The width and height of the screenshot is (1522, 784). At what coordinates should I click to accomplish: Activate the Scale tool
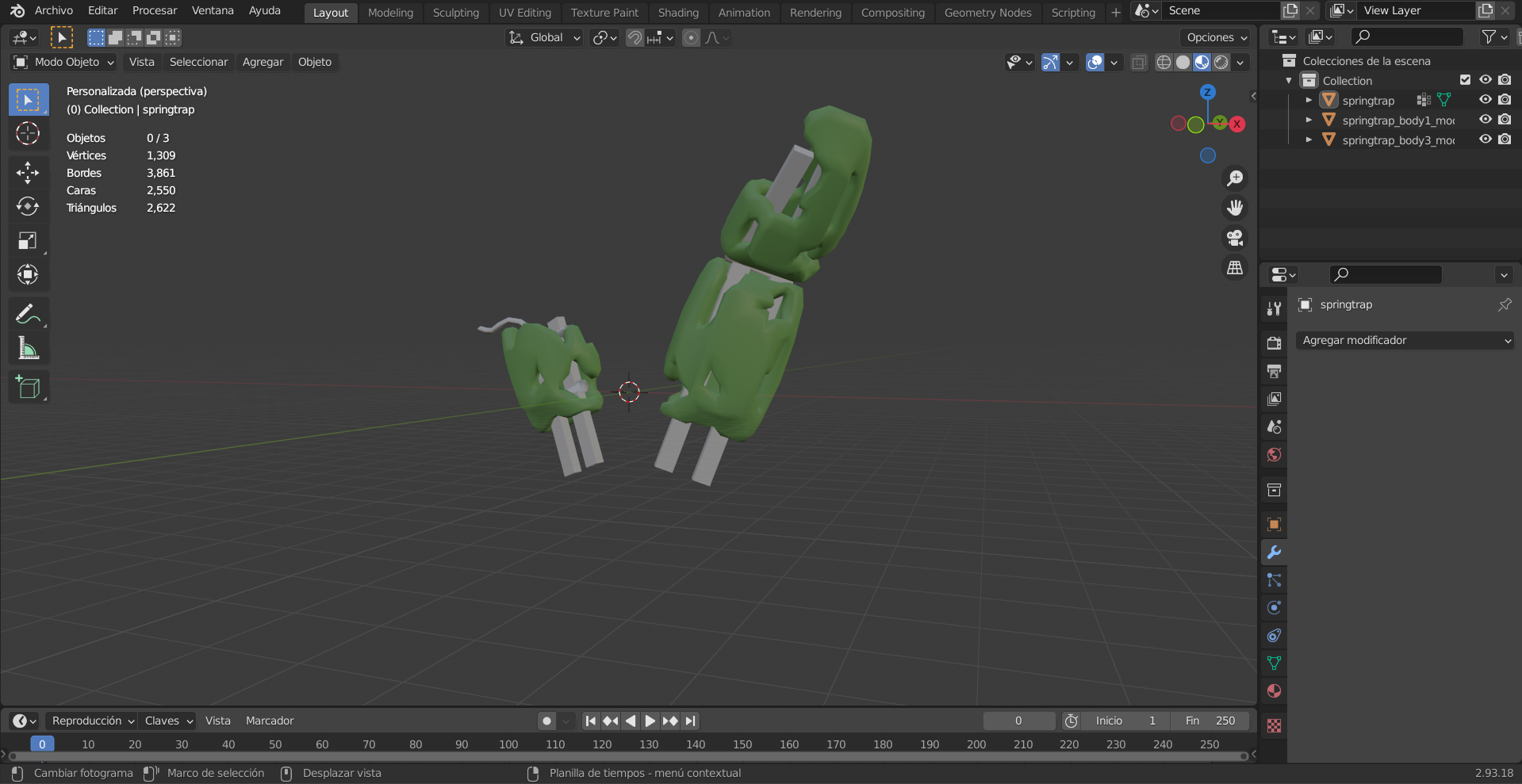click(x=28, y=241)
